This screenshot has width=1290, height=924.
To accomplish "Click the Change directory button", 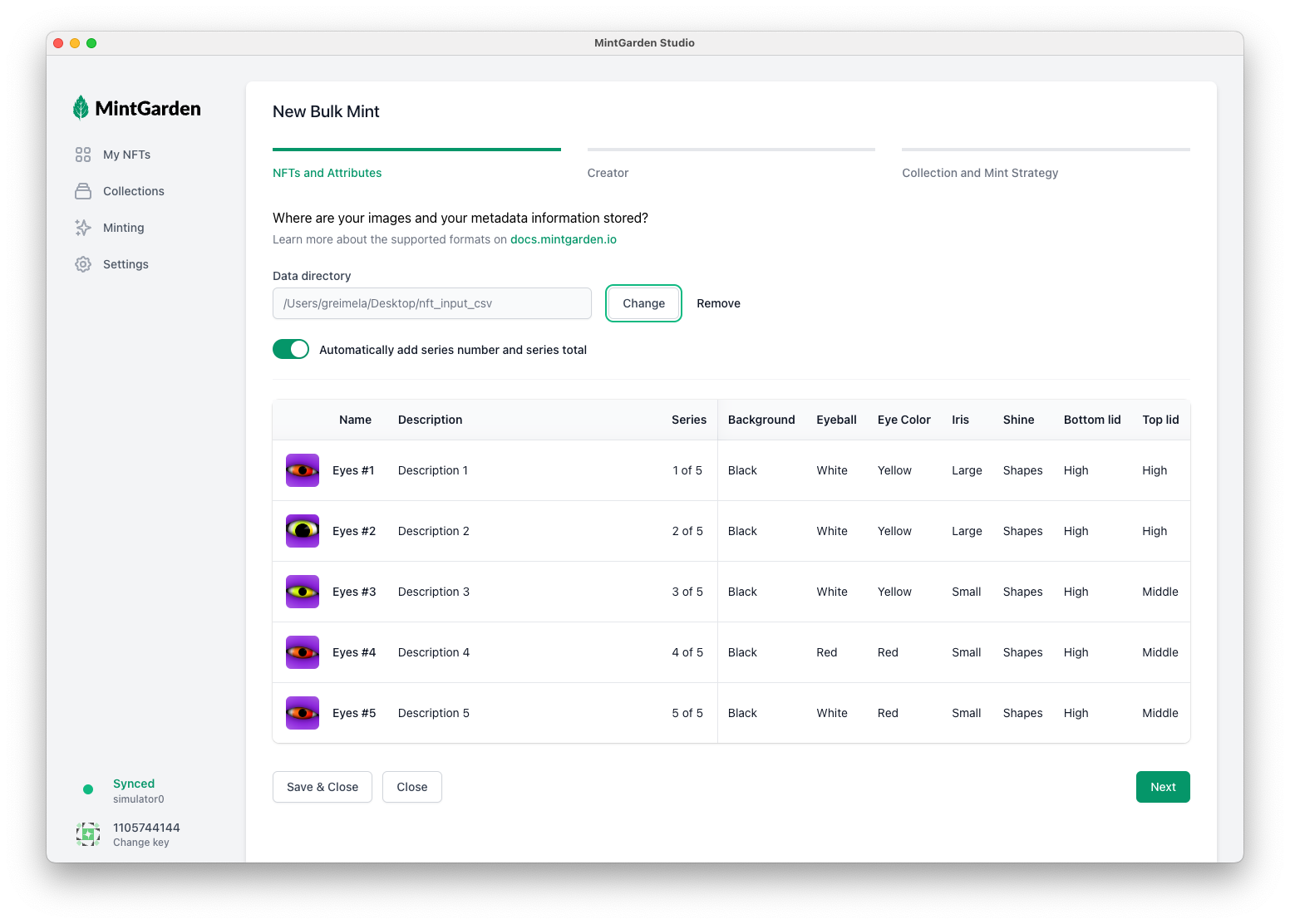I will click(x=643, y=303).
